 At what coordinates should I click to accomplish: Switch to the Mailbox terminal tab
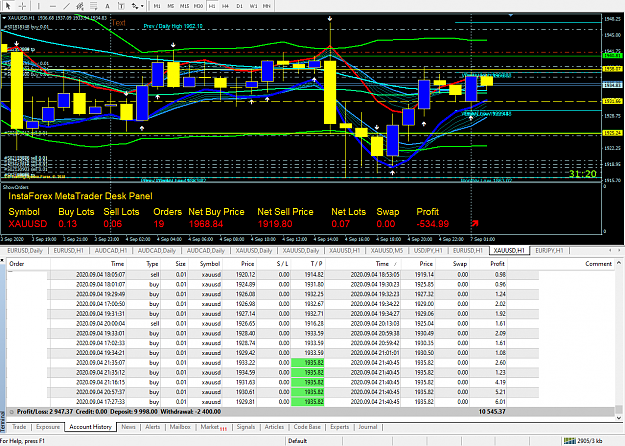tap(180, 427)
